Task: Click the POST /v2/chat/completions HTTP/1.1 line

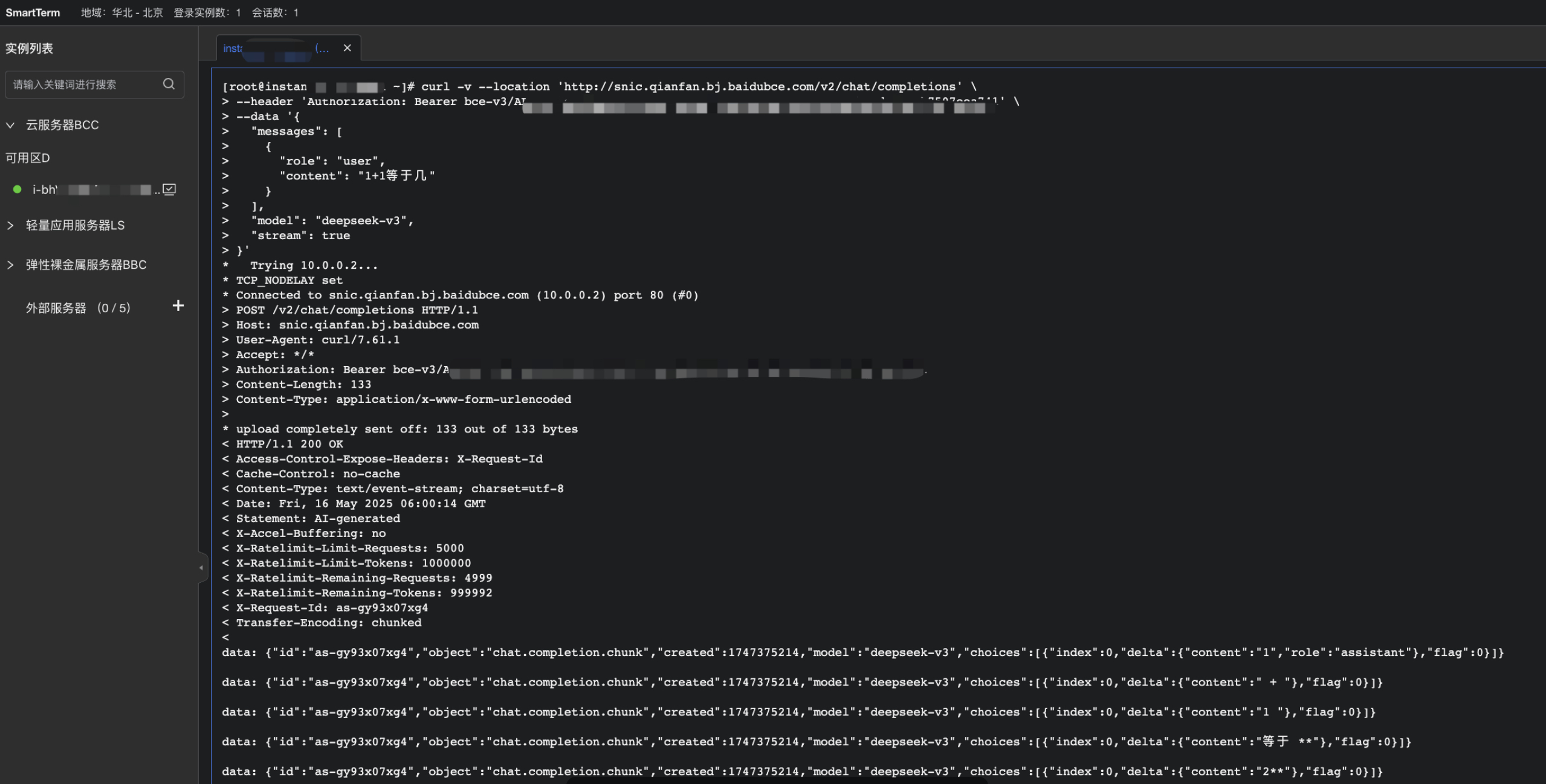Action: [350, 310]
